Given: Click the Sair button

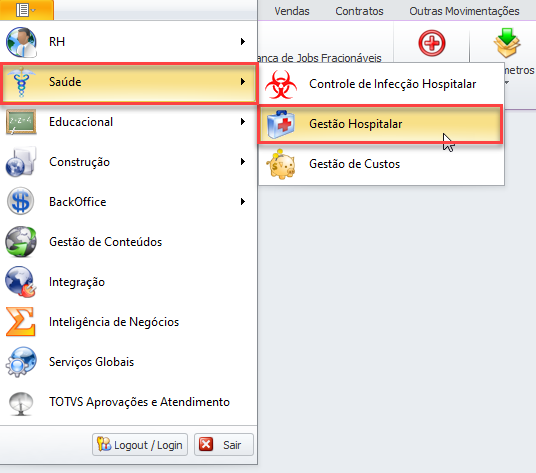Looking at the screenshot, I should pos(224,445).
